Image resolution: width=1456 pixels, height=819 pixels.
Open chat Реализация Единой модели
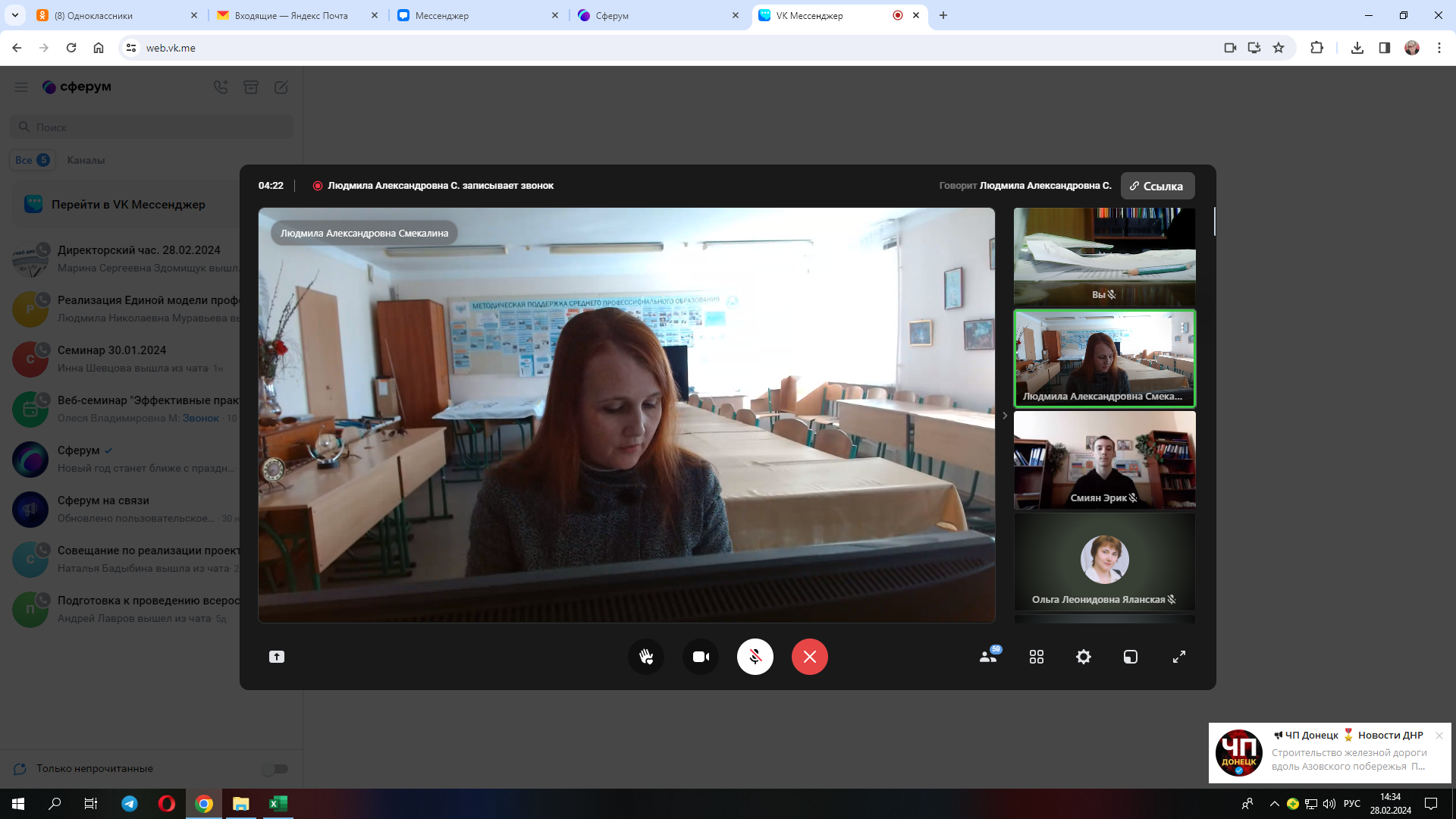126,309
